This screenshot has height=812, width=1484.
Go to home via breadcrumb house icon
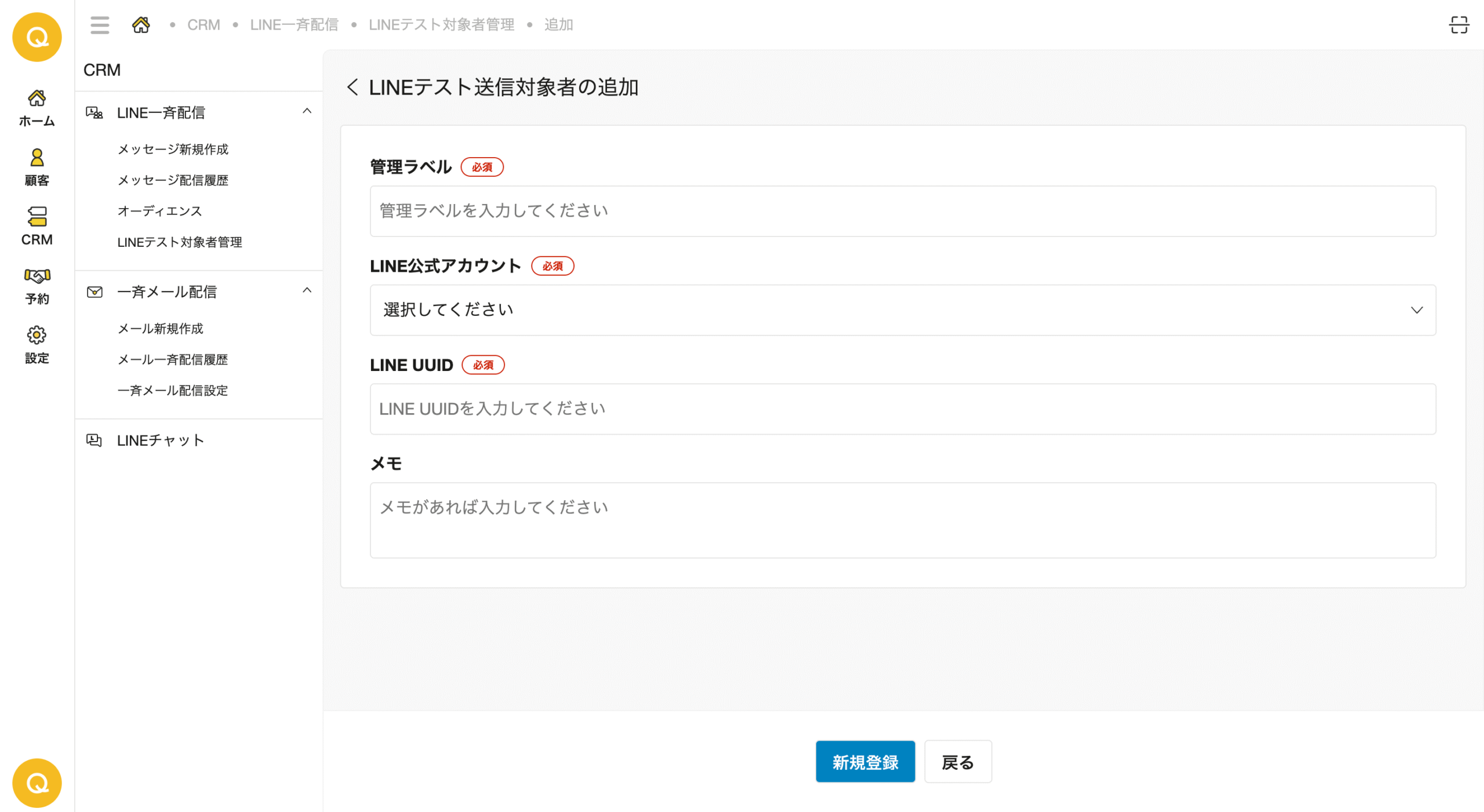141,25
